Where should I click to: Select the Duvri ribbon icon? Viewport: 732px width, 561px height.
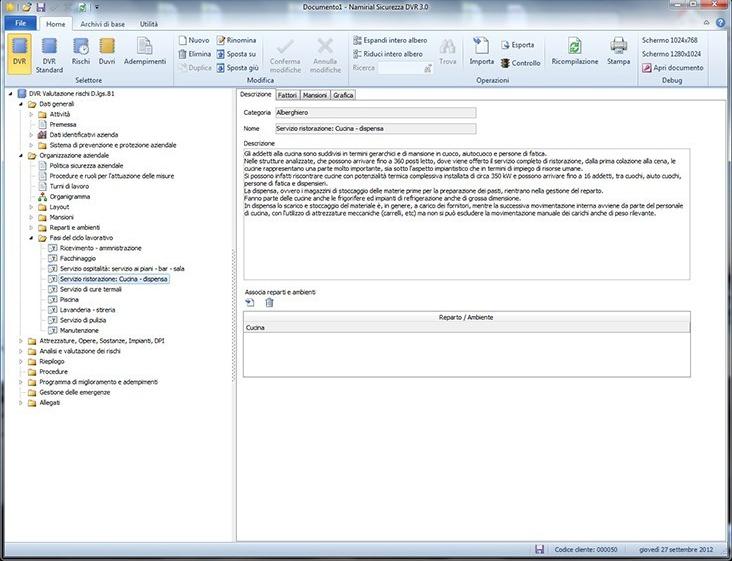pos(107,52)
